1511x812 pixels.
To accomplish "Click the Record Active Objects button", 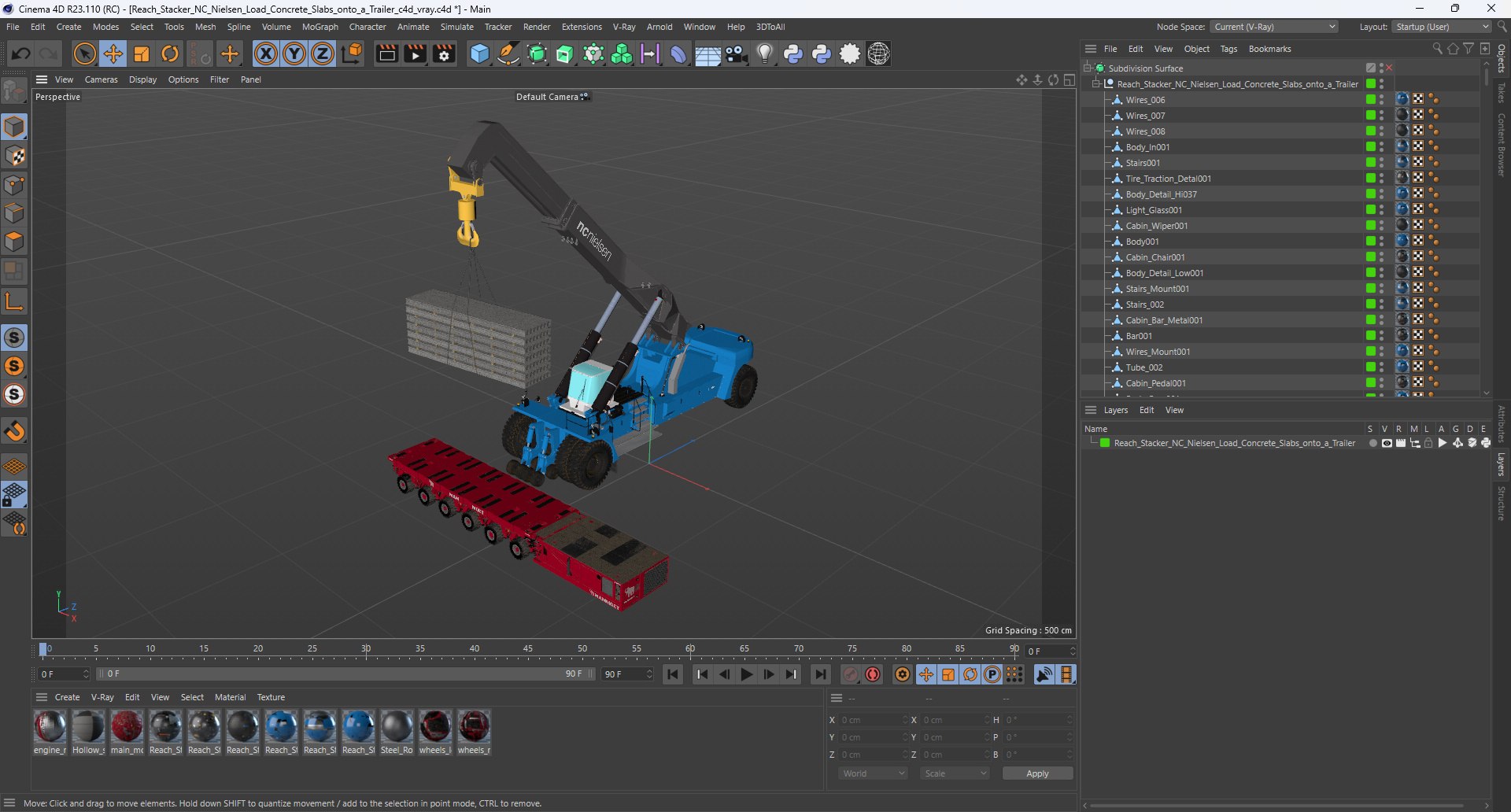I will coord(851,674).
